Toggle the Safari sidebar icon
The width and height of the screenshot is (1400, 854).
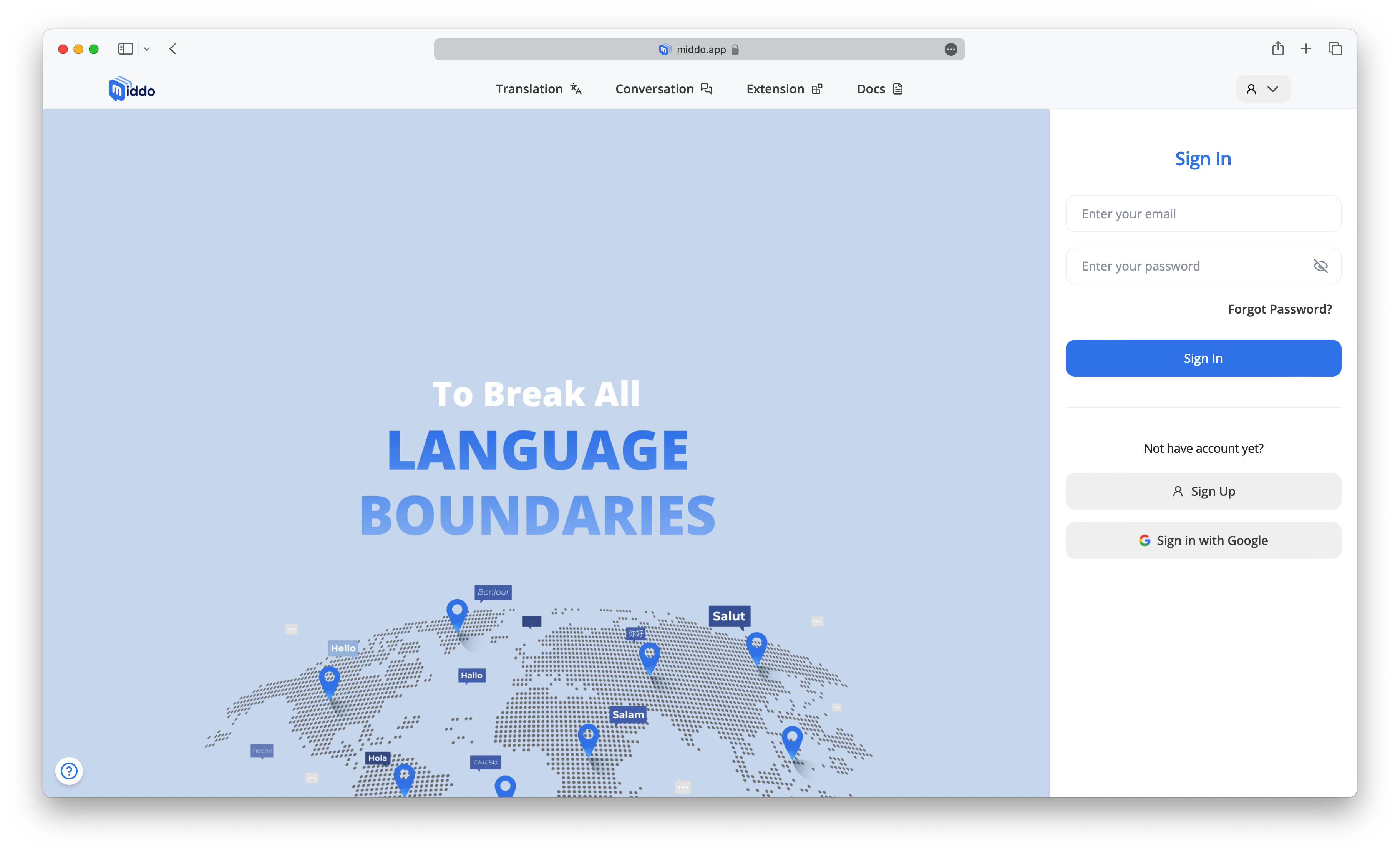(x=126, y=49)
